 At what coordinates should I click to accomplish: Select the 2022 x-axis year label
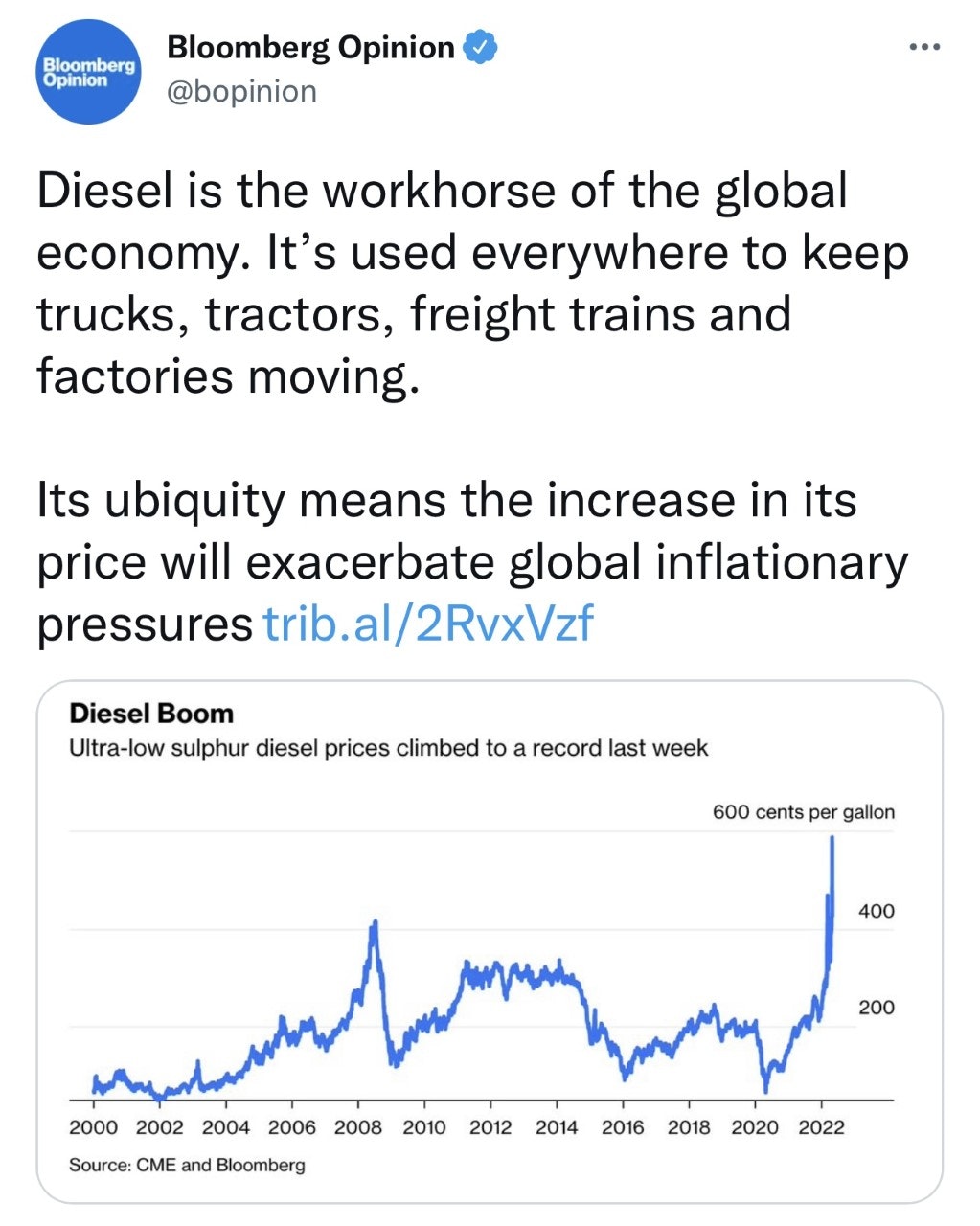pyautogui.click(x=821, y=1127)
